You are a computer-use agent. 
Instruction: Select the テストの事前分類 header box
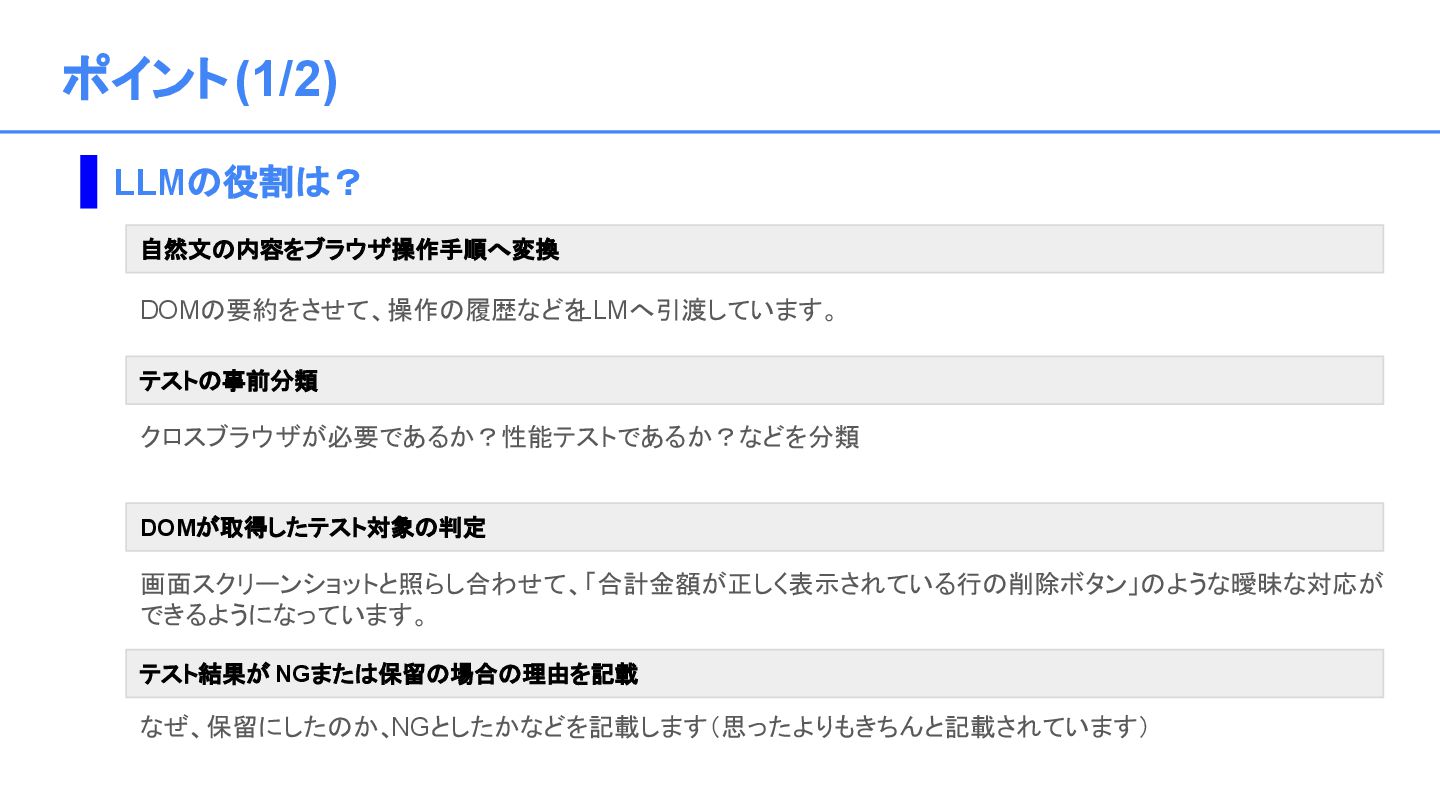click(x=754, y=380)
